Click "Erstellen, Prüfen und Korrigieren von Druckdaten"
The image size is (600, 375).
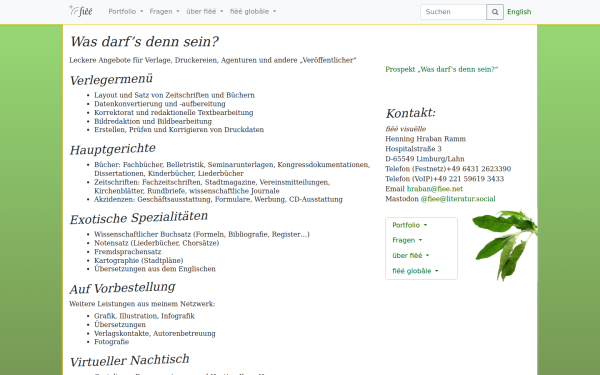click(x=179, y=130)
